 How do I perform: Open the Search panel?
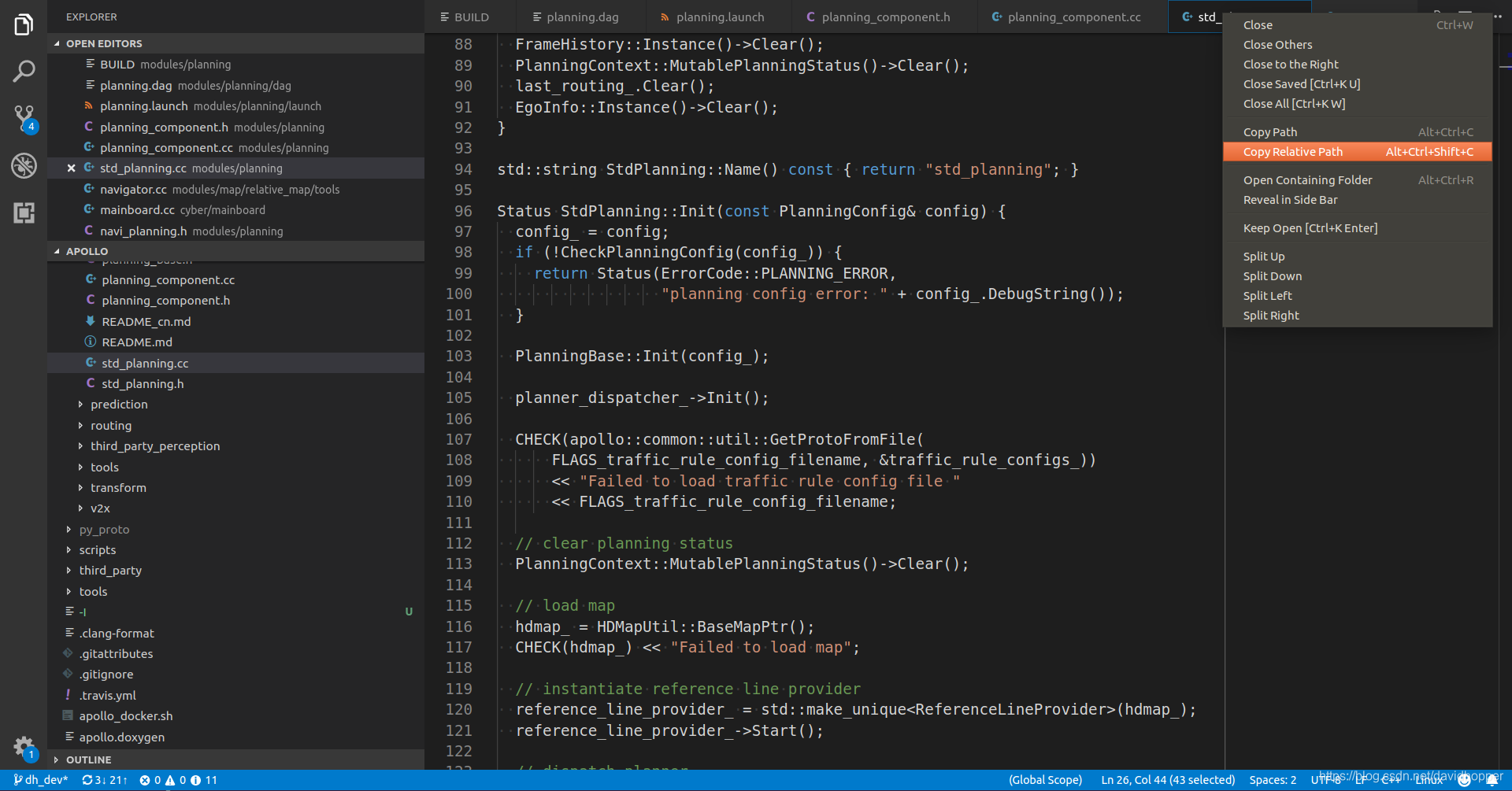(x=24, y=71)
